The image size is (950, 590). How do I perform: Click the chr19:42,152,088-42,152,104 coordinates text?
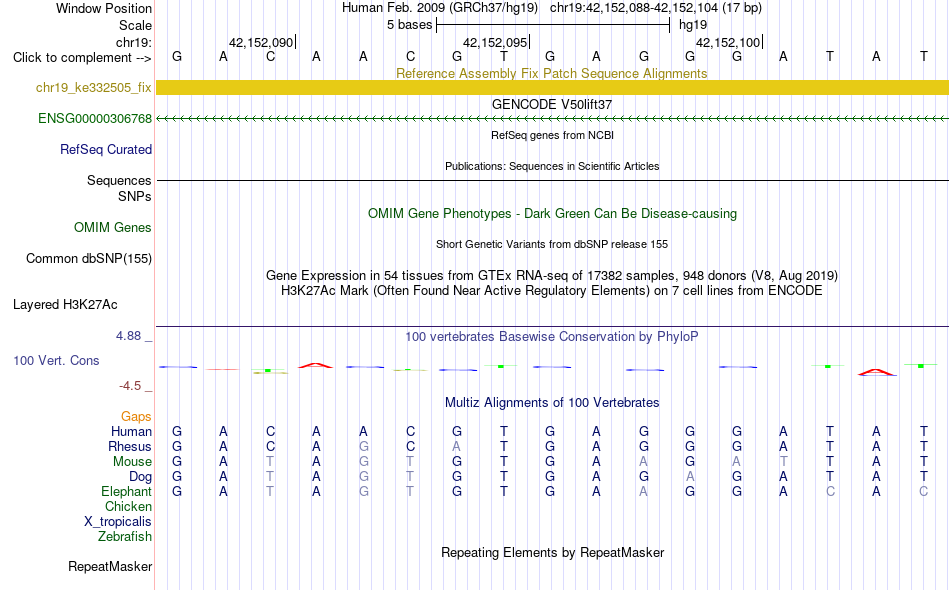[656, 8]
